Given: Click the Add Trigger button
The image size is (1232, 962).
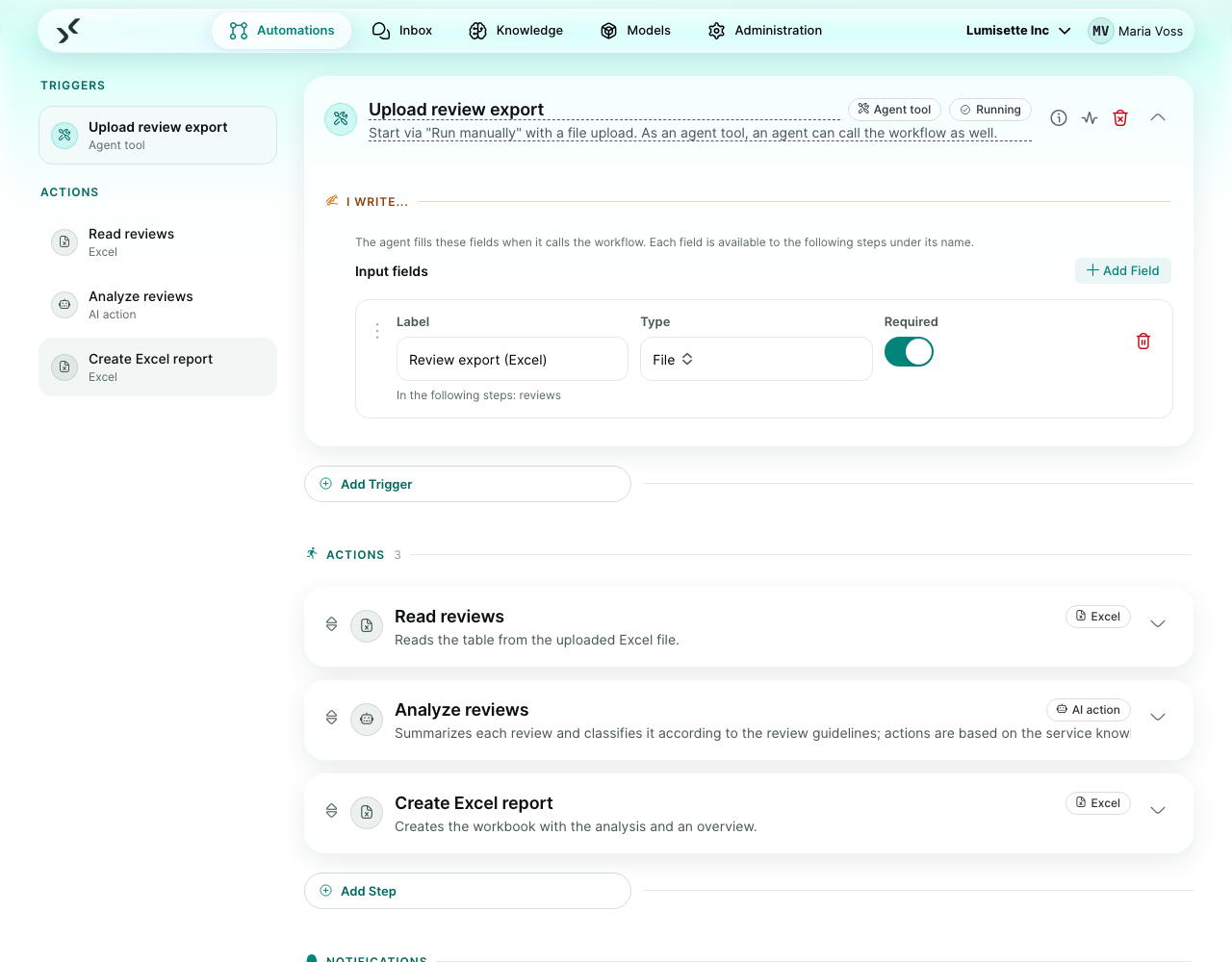Looking at the screenshot, I should pyautogui.click(x=468, y=484).
